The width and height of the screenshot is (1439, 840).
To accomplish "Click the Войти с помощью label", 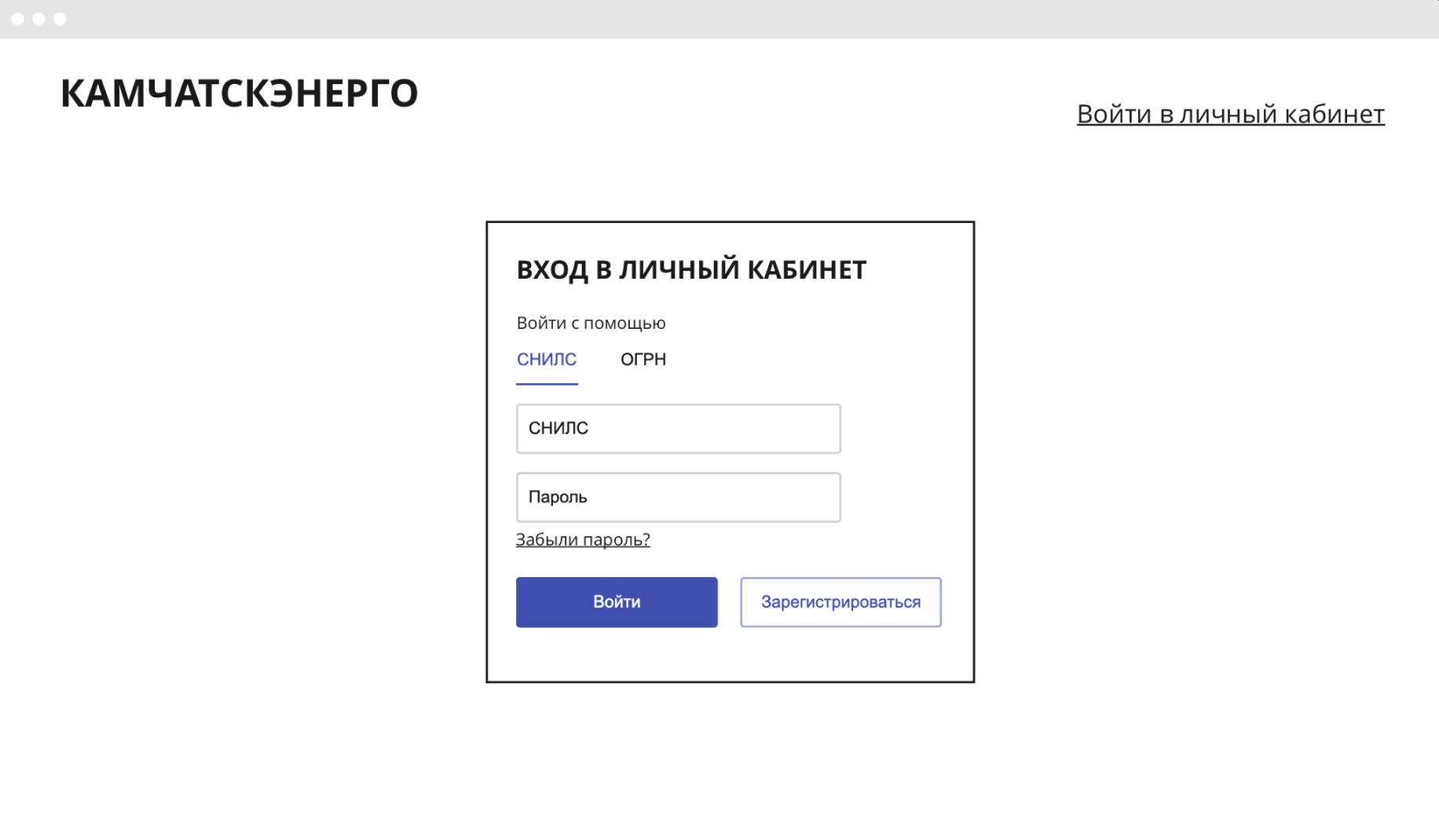I will click(591, 323).
